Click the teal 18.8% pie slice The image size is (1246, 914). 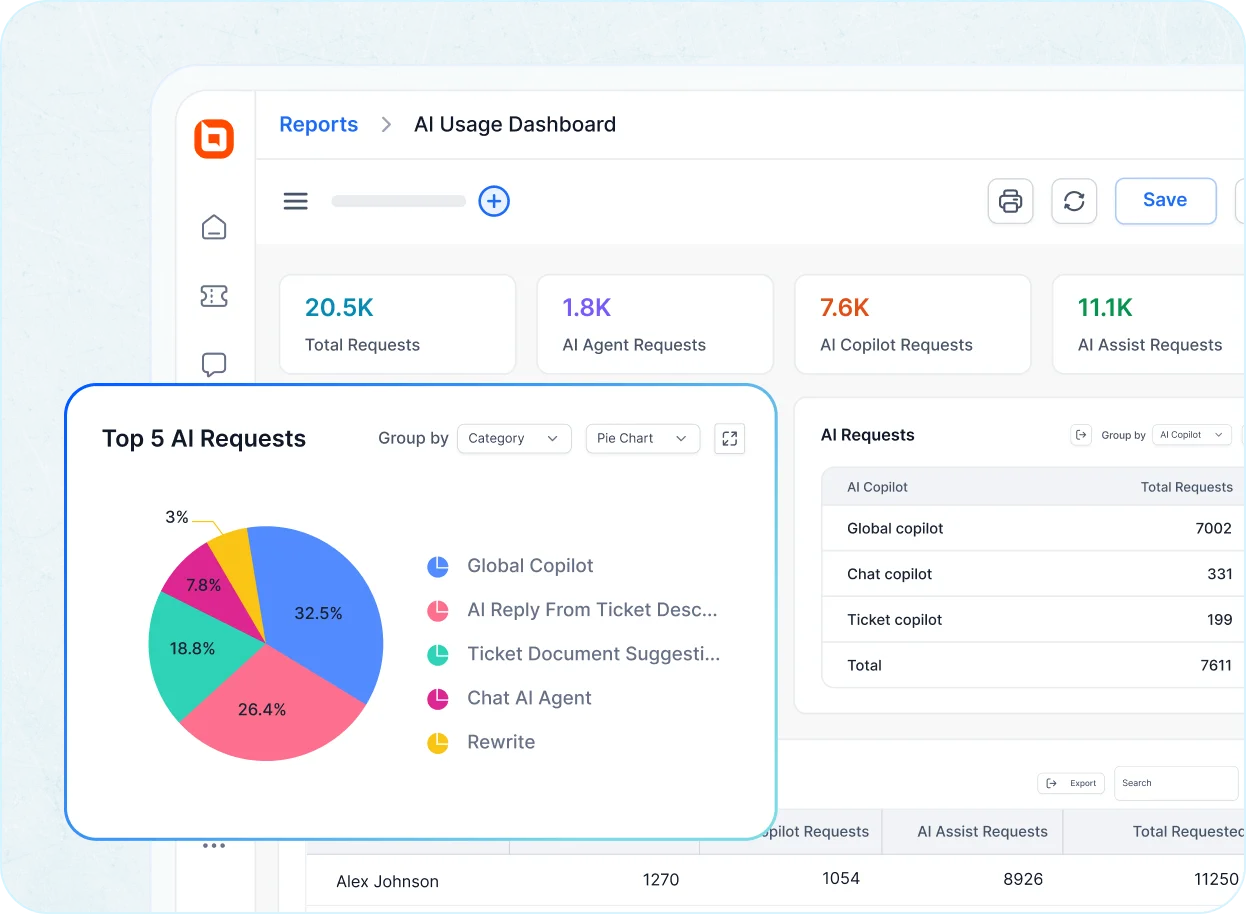[195, 650]
